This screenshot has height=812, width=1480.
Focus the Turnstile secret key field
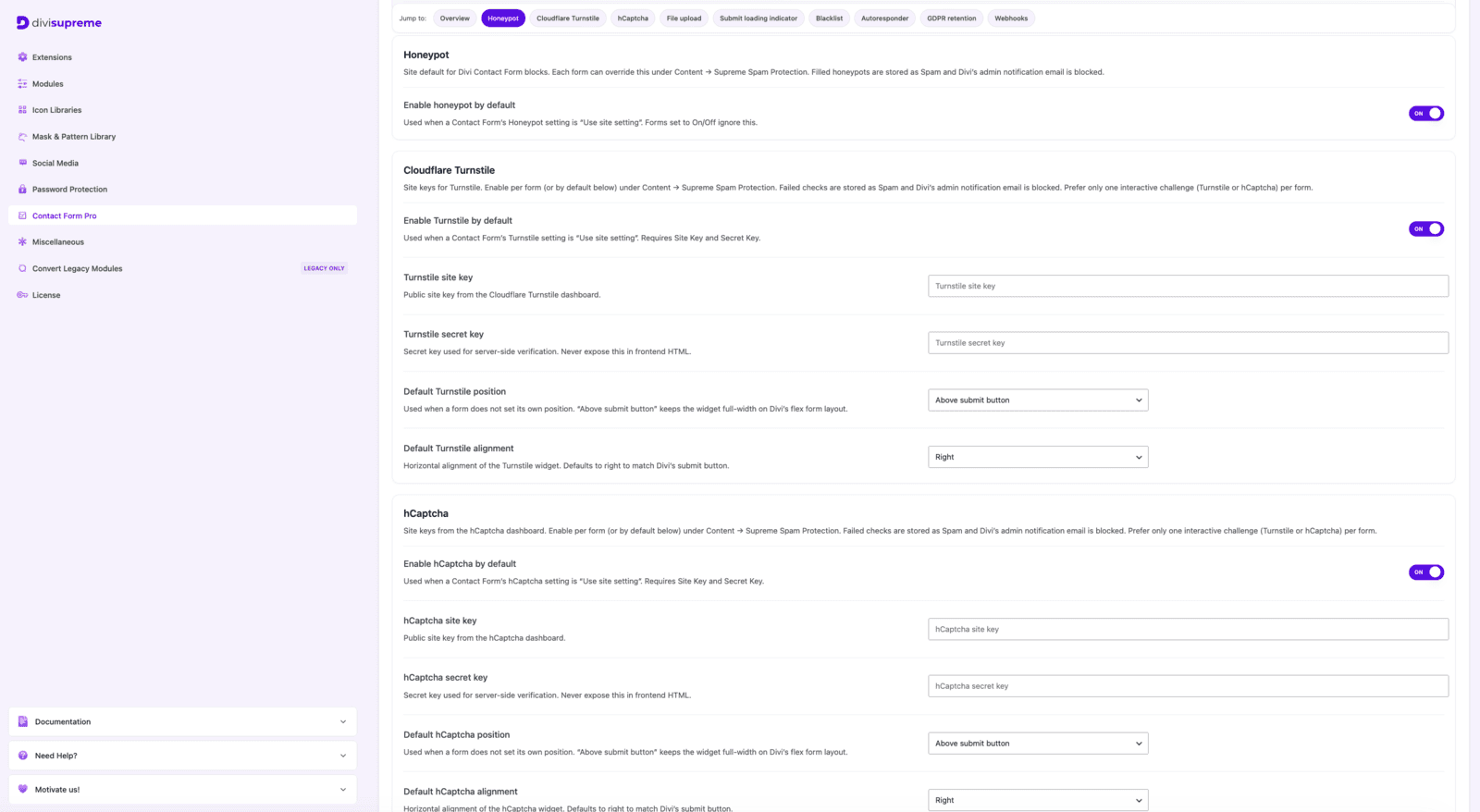(x=1188, y=342)
